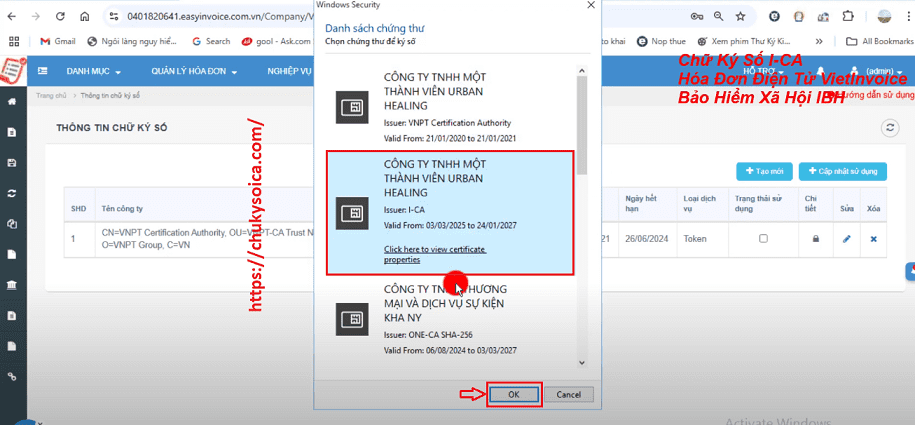This screenshot has width=915, height=425.
Task: Open site information icon in address bar
Action: (x=115, y=16)
